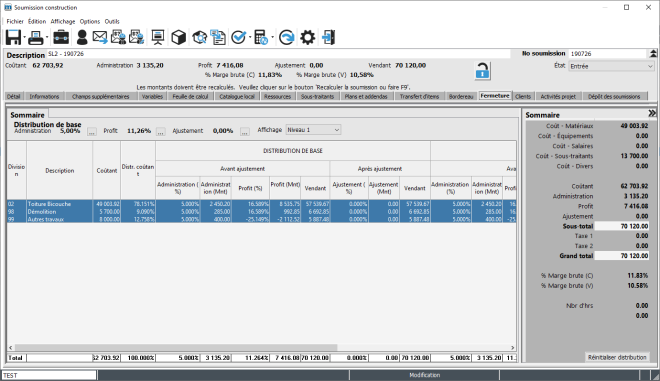Click the copy document transfer icon
This screenshot has height=381, width=660.
pos(218,37)
